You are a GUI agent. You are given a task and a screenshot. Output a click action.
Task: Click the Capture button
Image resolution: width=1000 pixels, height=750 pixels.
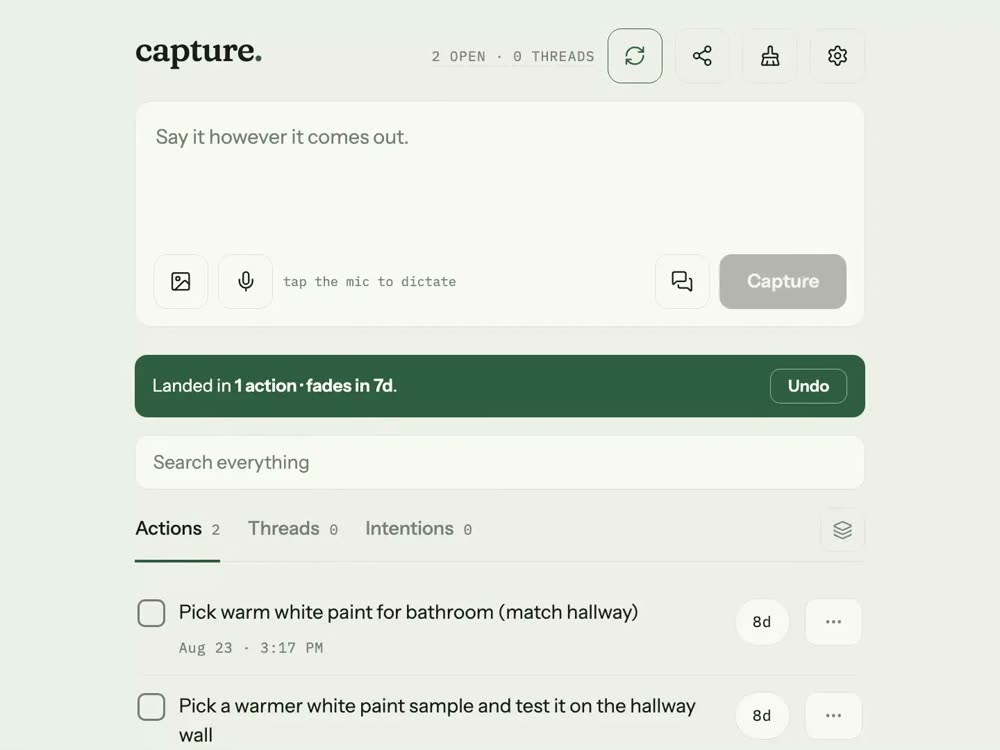tap(783, 281)
